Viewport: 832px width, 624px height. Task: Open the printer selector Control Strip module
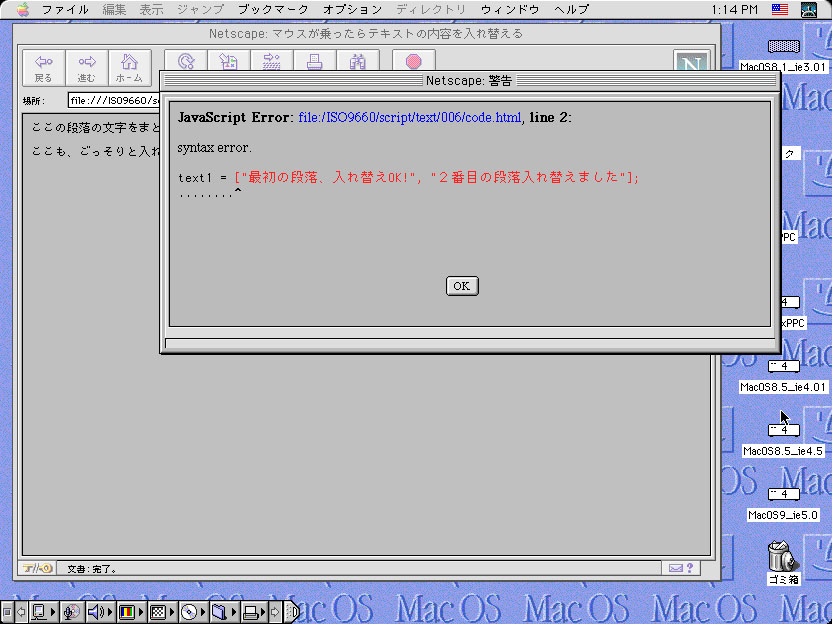point(254,612)
